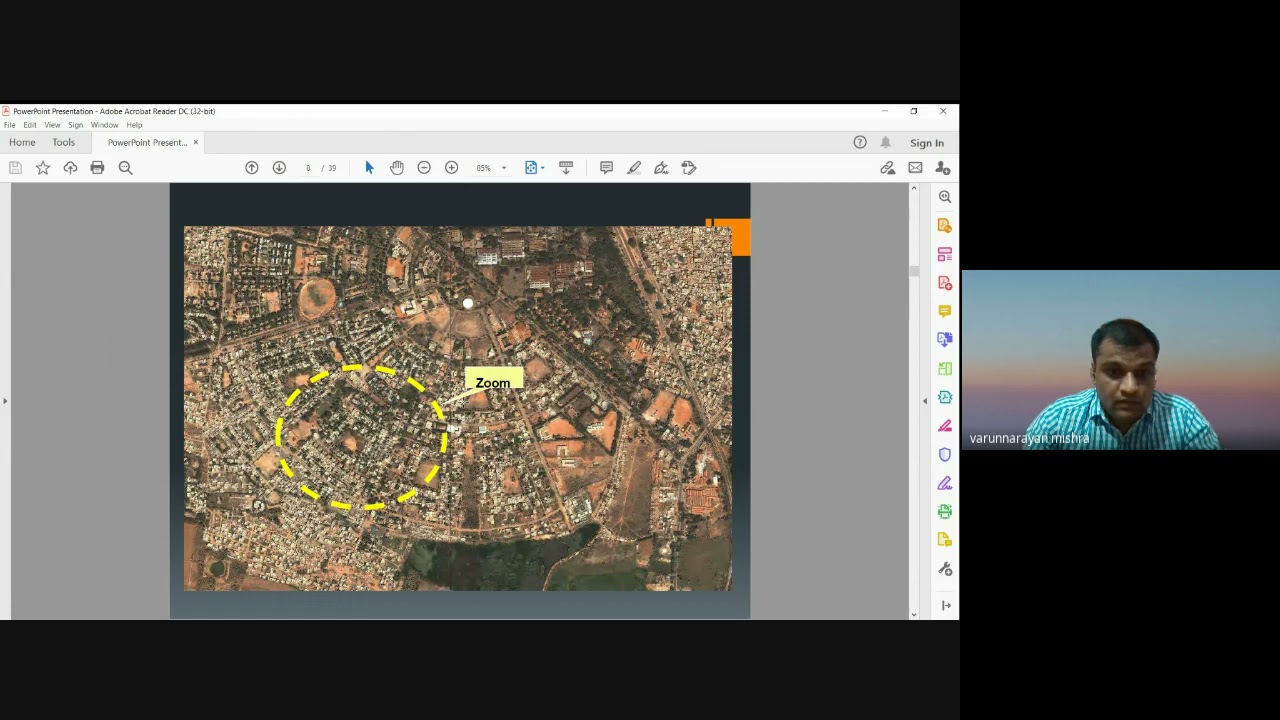This screenshot has width=1280, height=720.
Task: Zoom in using the plus icon
Action: coord(451,168)
